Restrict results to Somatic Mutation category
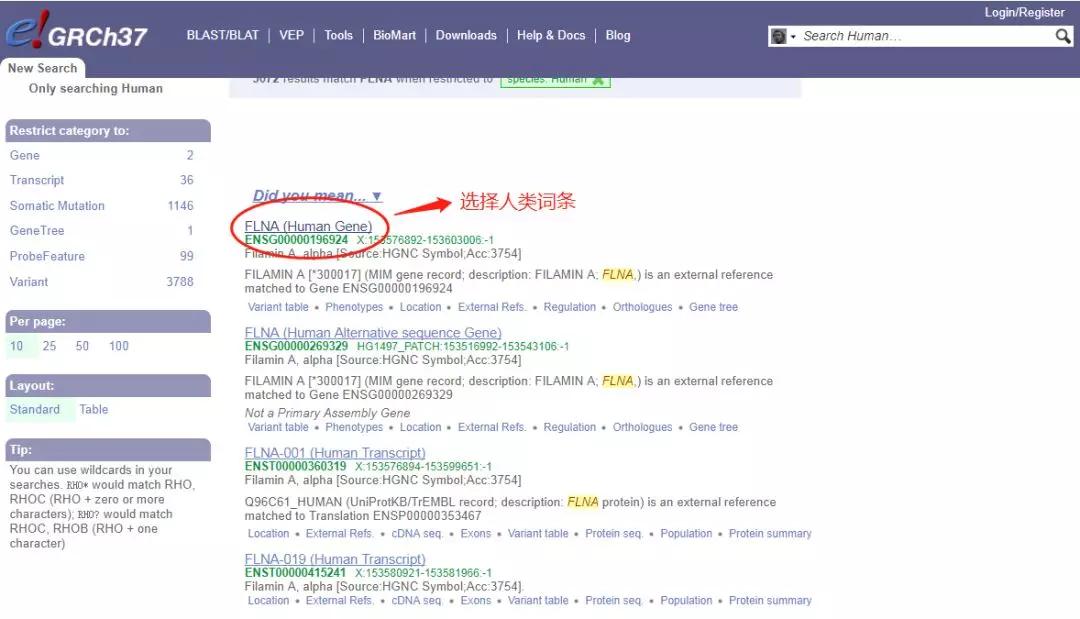 [x=57, y=206]
